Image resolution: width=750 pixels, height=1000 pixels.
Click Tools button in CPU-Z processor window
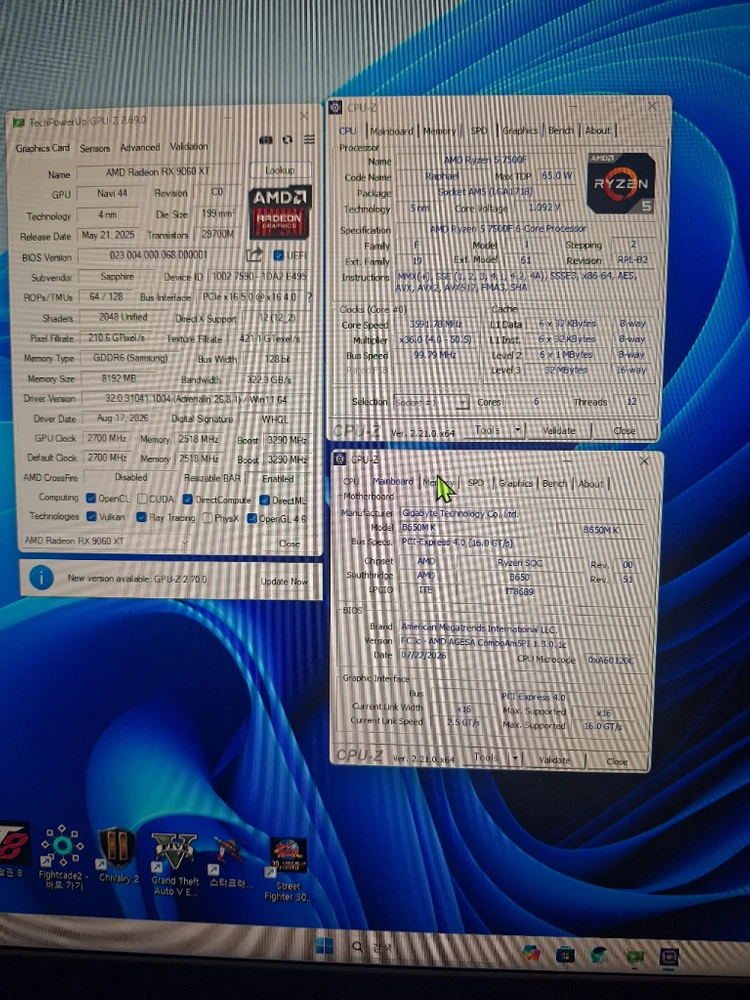pos(489,430)
